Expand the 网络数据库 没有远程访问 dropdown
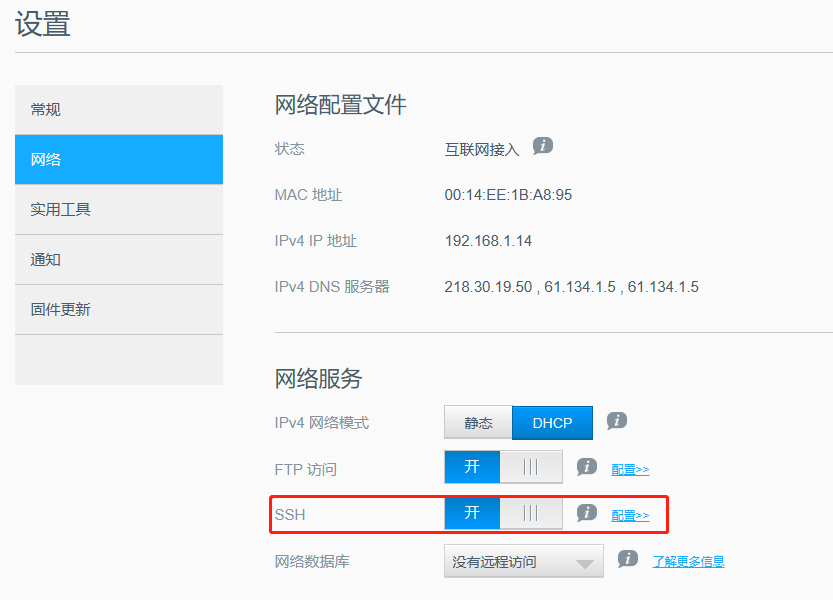Viewport: 833px width, 600px height. tap(523, 562)
